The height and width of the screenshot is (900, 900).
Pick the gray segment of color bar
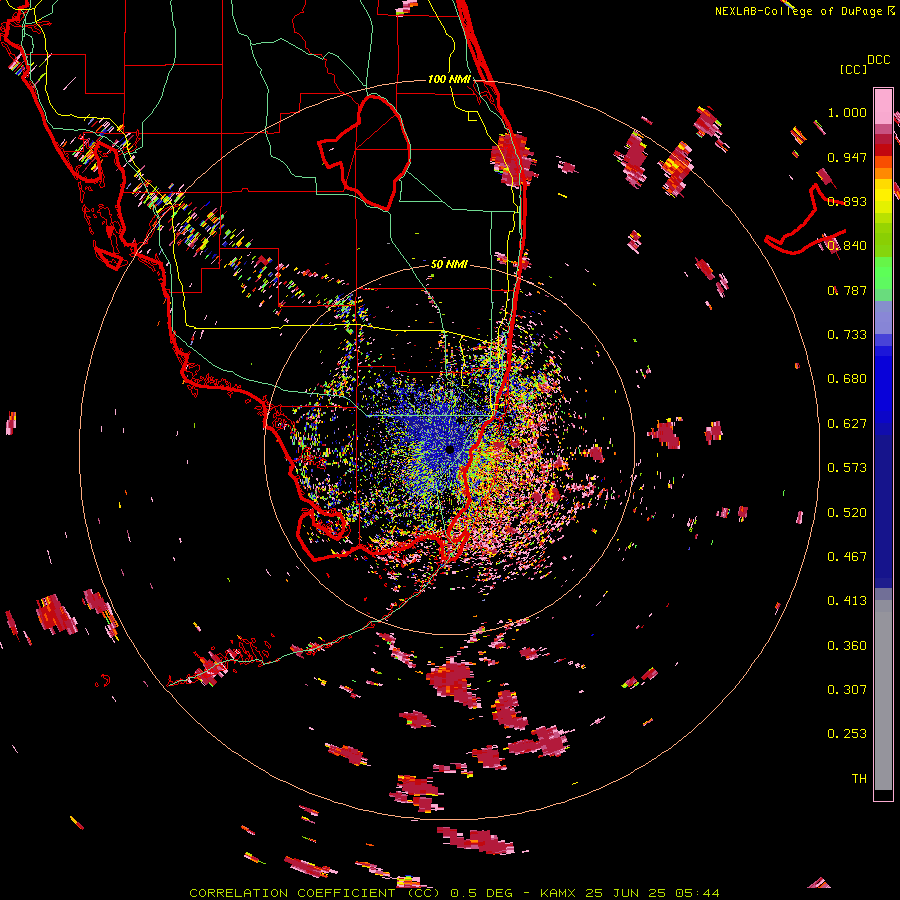[883, 695]
